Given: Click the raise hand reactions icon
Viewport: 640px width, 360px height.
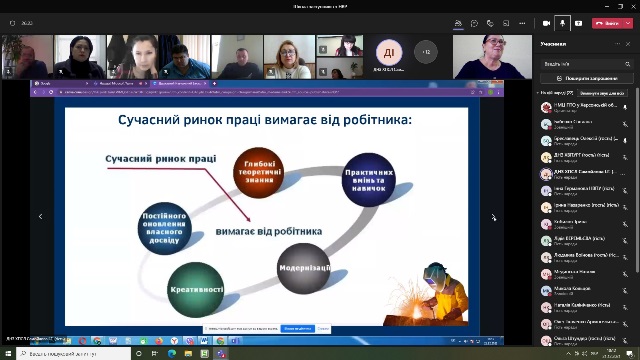Looking at the screenshot, I should [490, 23].
